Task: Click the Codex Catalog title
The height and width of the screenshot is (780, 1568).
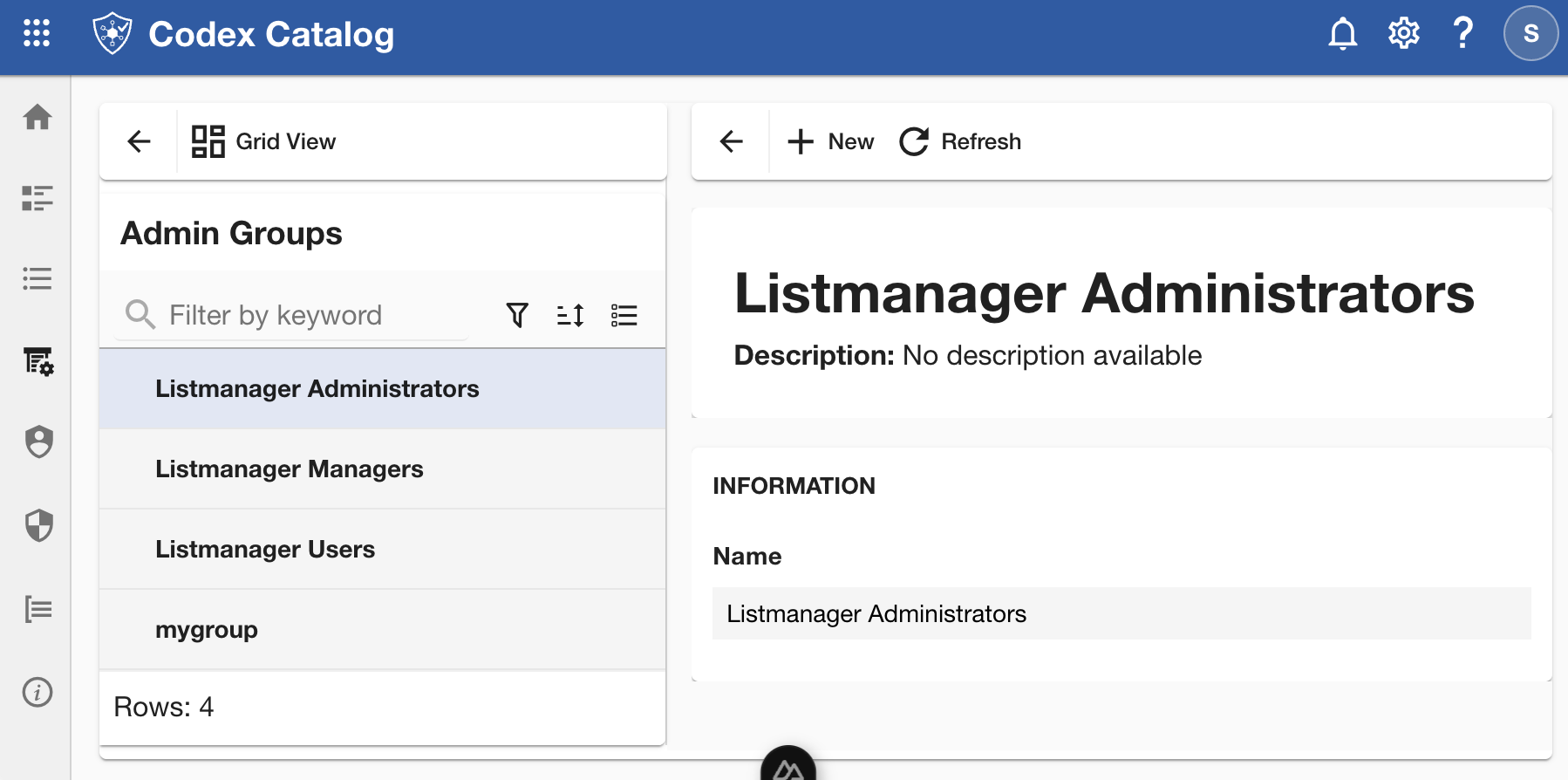Action: [x=271, y=34]
